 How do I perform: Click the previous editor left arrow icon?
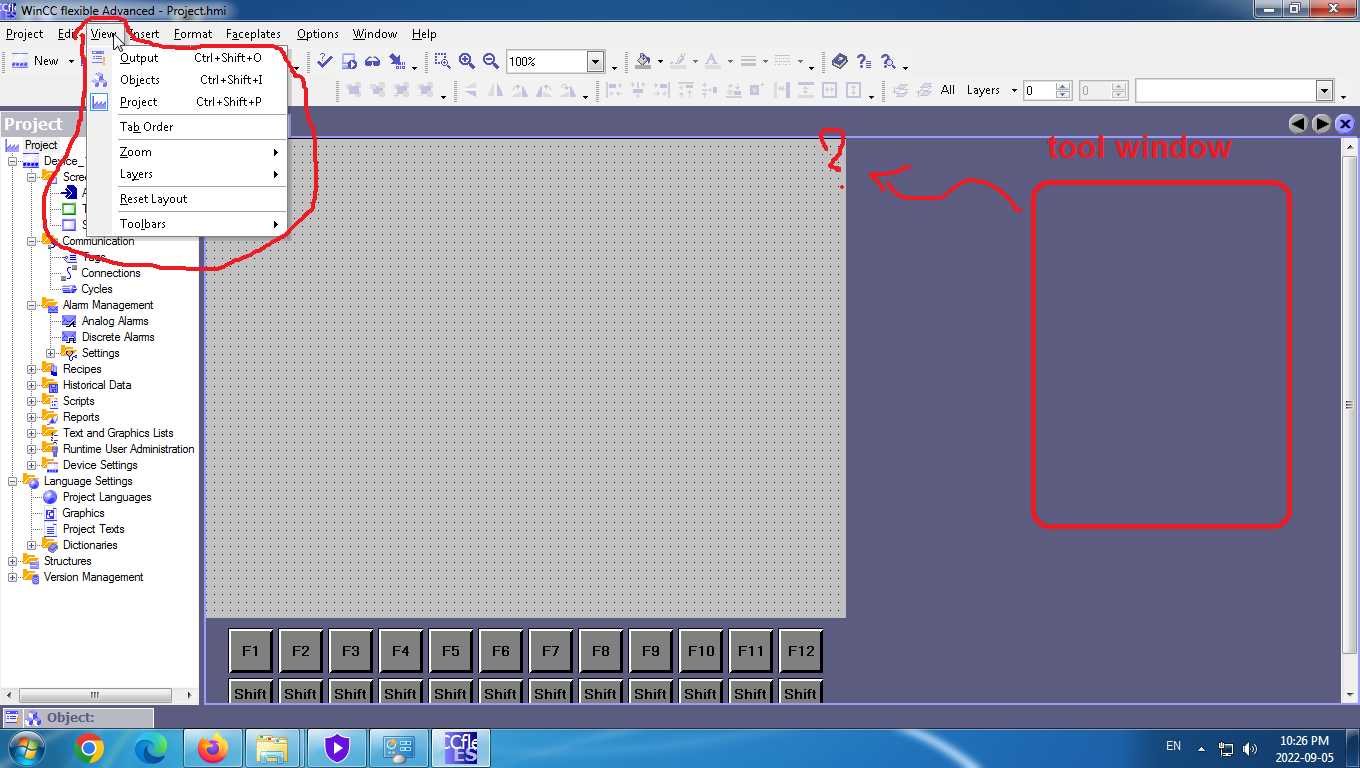(x=1298, y=124)
